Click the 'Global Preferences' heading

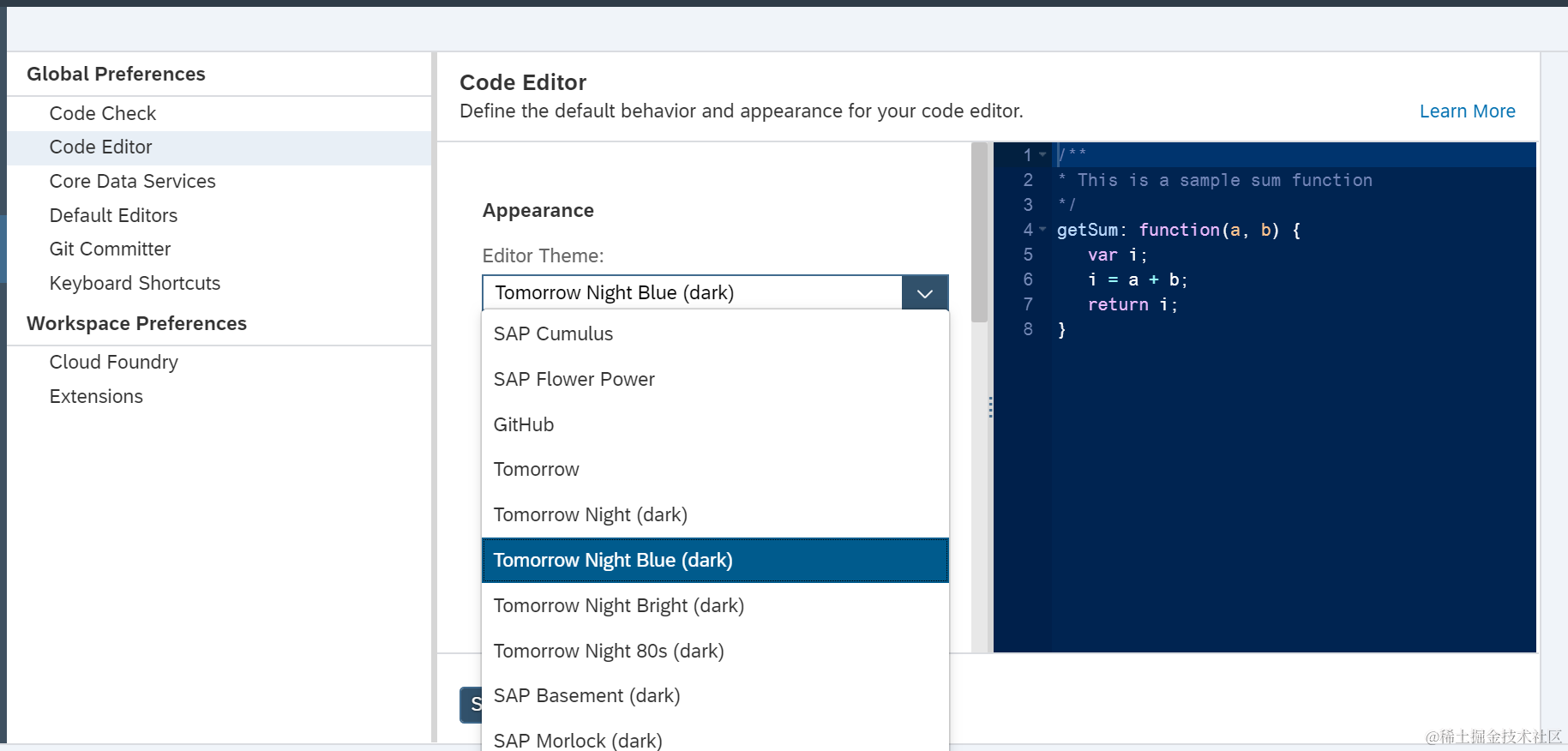(116, 74)
